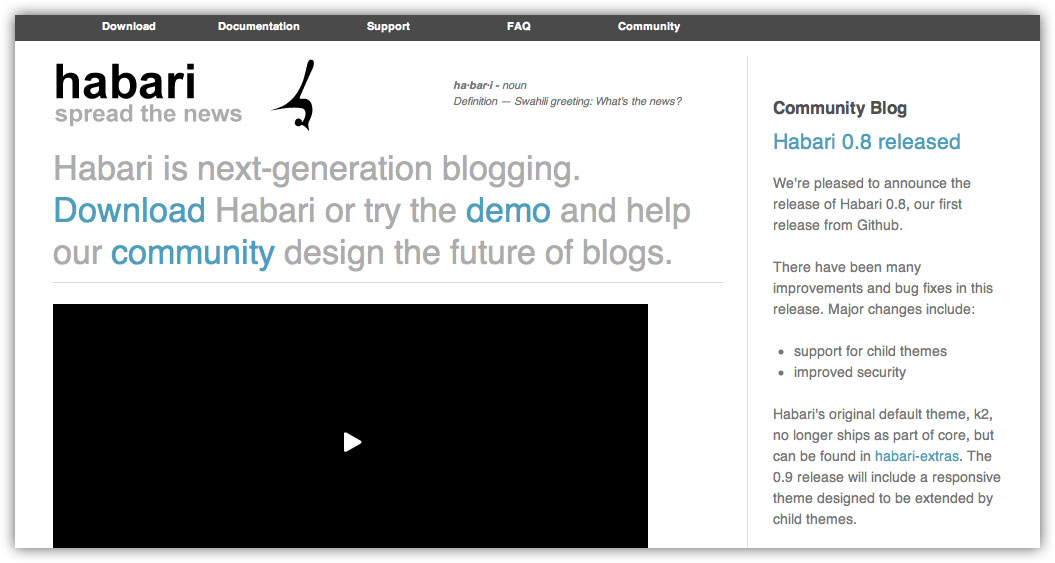Click the Community Blog heading
Image resolution: width=1055 pixels, height=563 pixels.
[840, 108]
